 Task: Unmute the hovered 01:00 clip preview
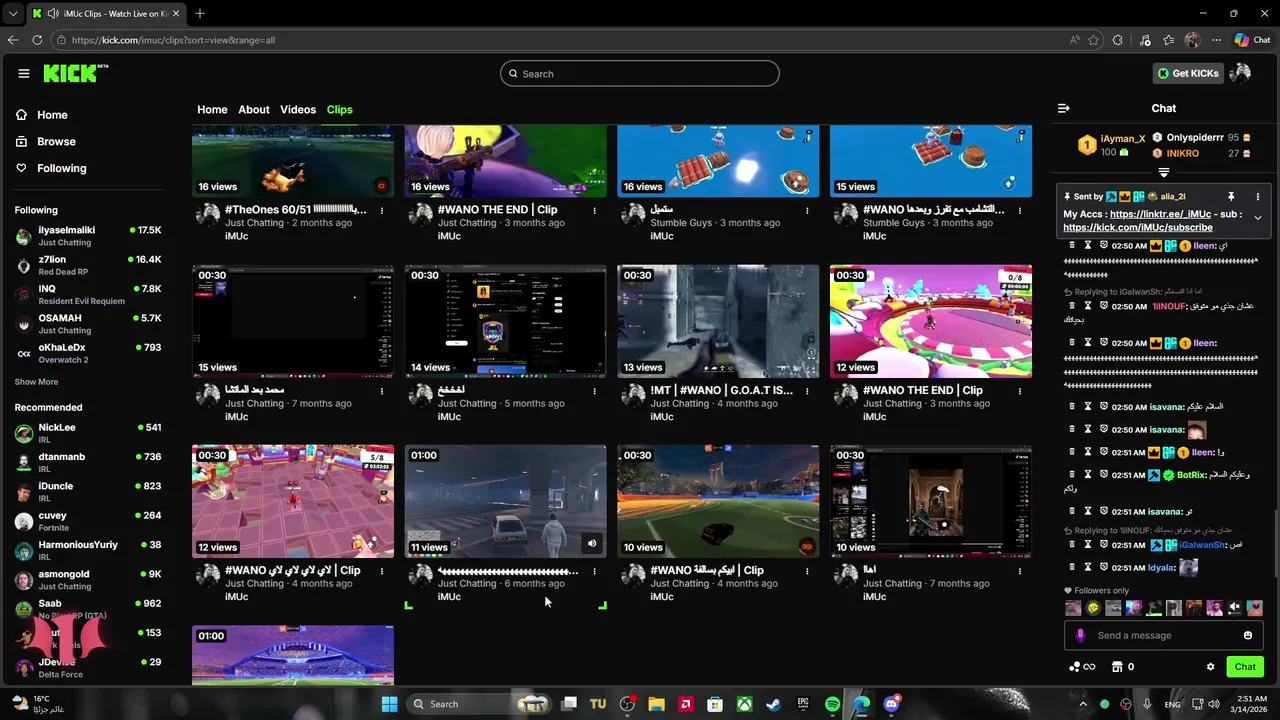click(x=592, y=544)
